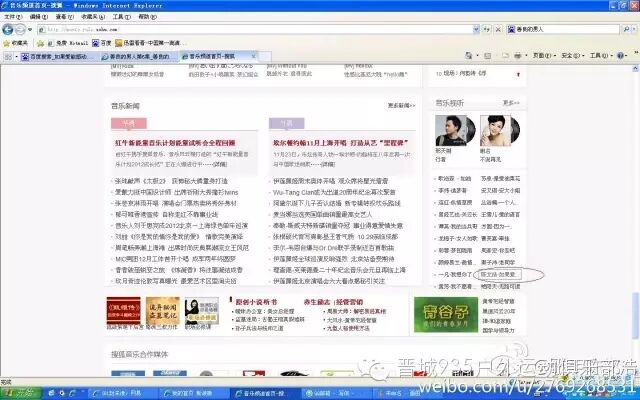Screen dimensions: 640x400
Task: Open the tab list dropdown arrow
Action: [16, 56]
